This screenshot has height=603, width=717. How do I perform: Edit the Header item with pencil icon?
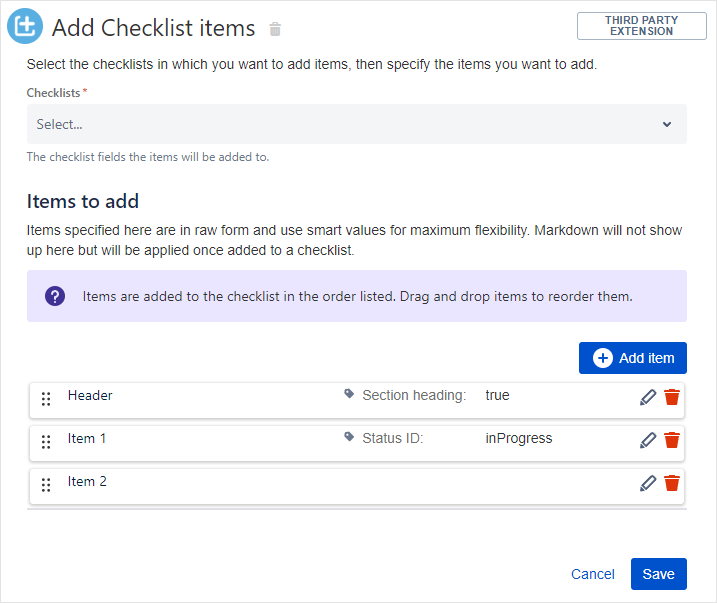click(648, 397)
